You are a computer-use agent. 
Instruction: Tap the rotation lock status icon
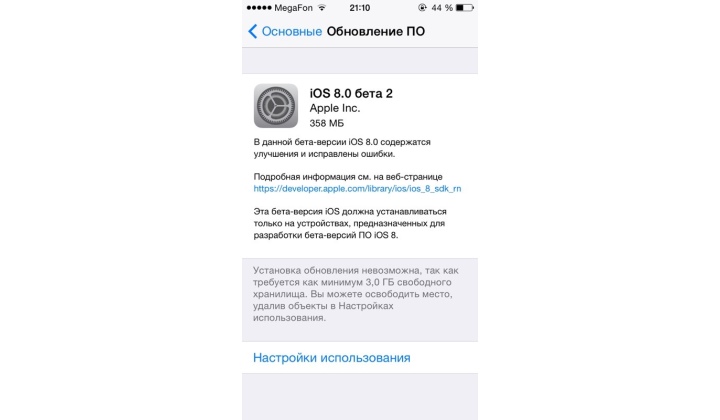pyautogui.click(x=422, y=7)
